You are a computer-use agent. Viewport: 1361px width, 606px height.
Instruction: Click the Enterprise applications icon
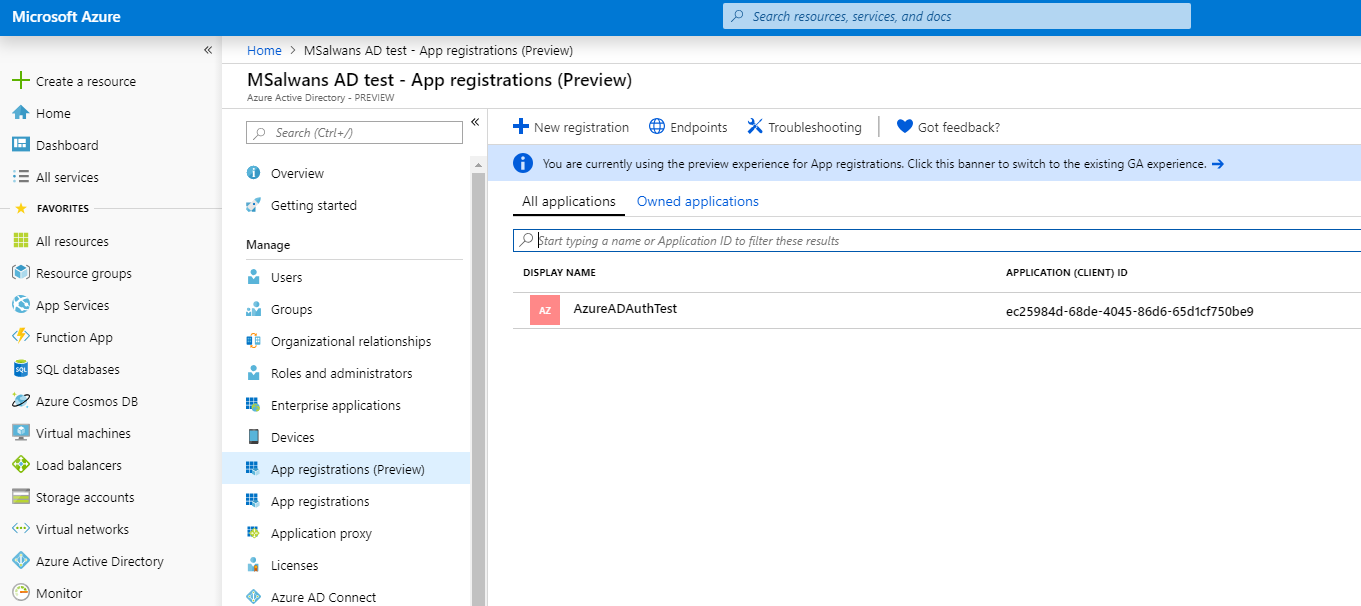tap(253, 405)
